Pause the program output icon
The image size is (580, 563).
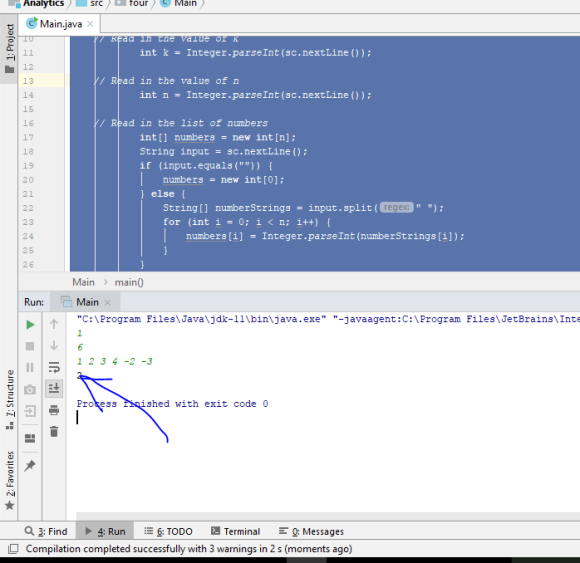(30, 367)
